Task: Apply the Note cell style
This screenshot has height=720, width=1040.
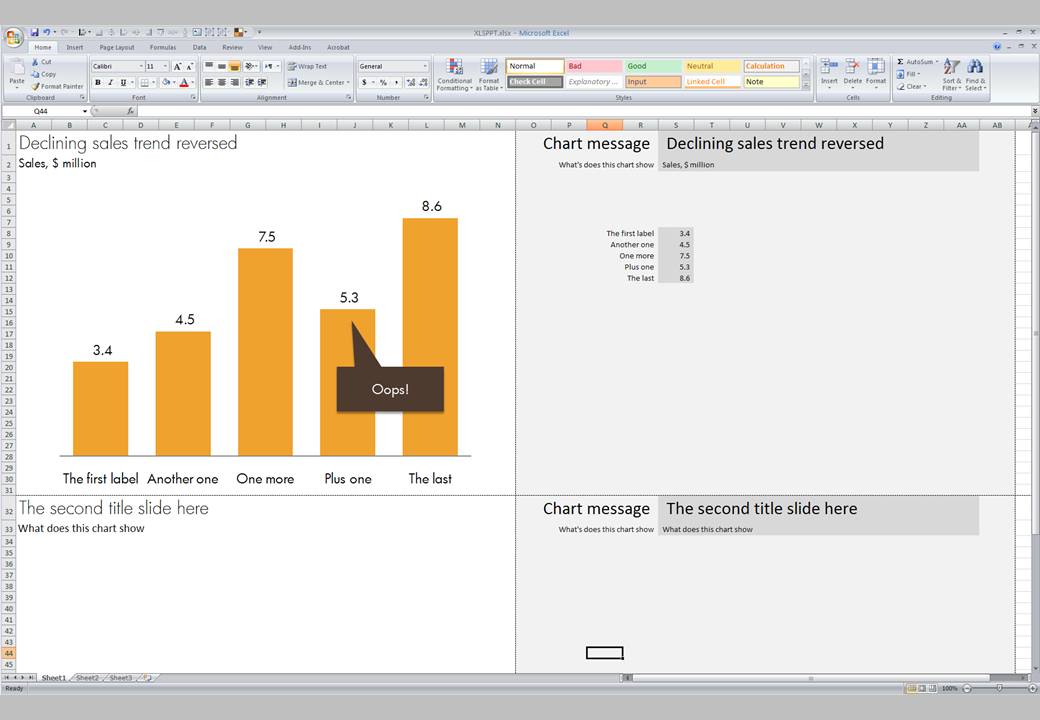Action: (x=771, y=82)
